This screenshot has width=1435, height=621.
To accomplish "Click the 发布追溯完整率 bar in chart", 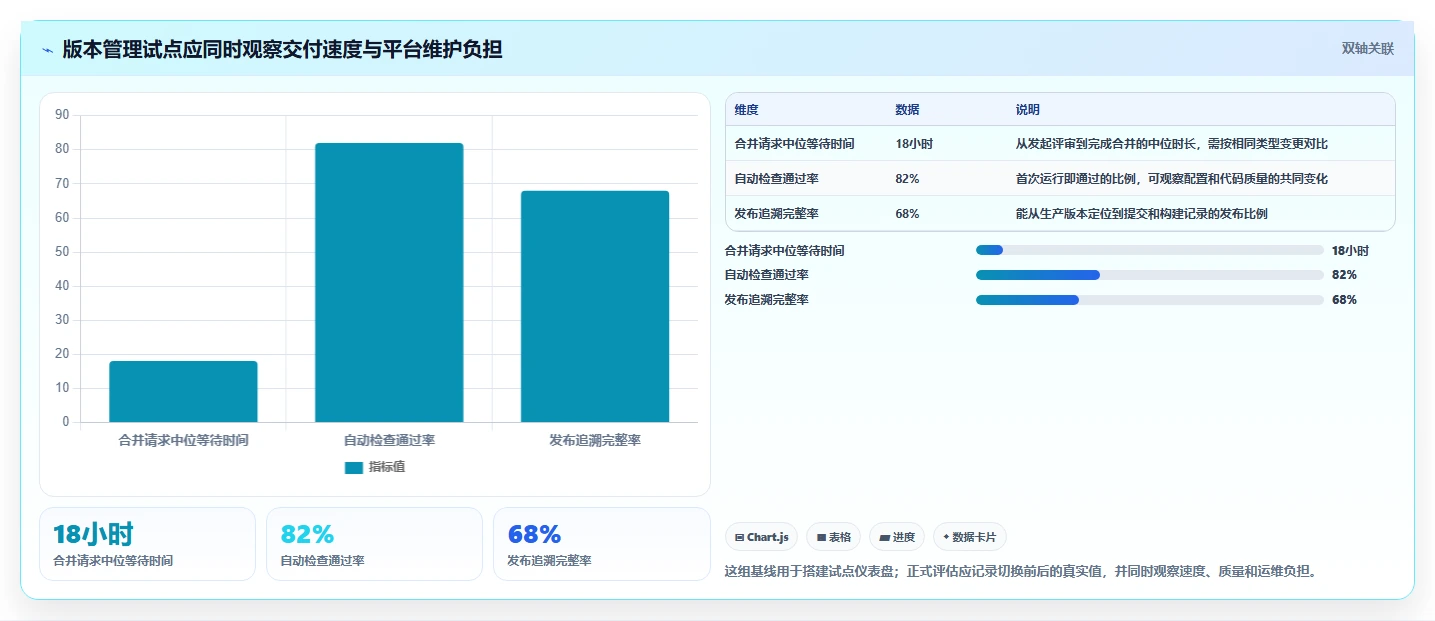I will click(x=595, y=306).
